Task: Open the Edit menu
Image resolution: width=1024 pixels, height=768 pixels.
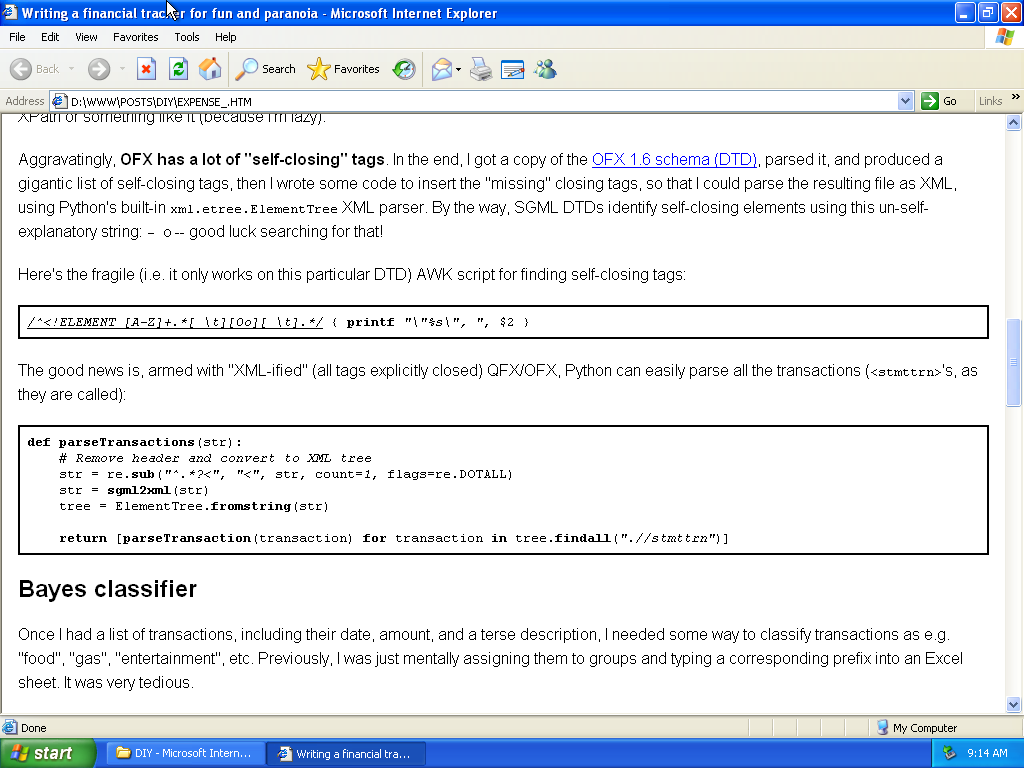Action: pos(50,37)
